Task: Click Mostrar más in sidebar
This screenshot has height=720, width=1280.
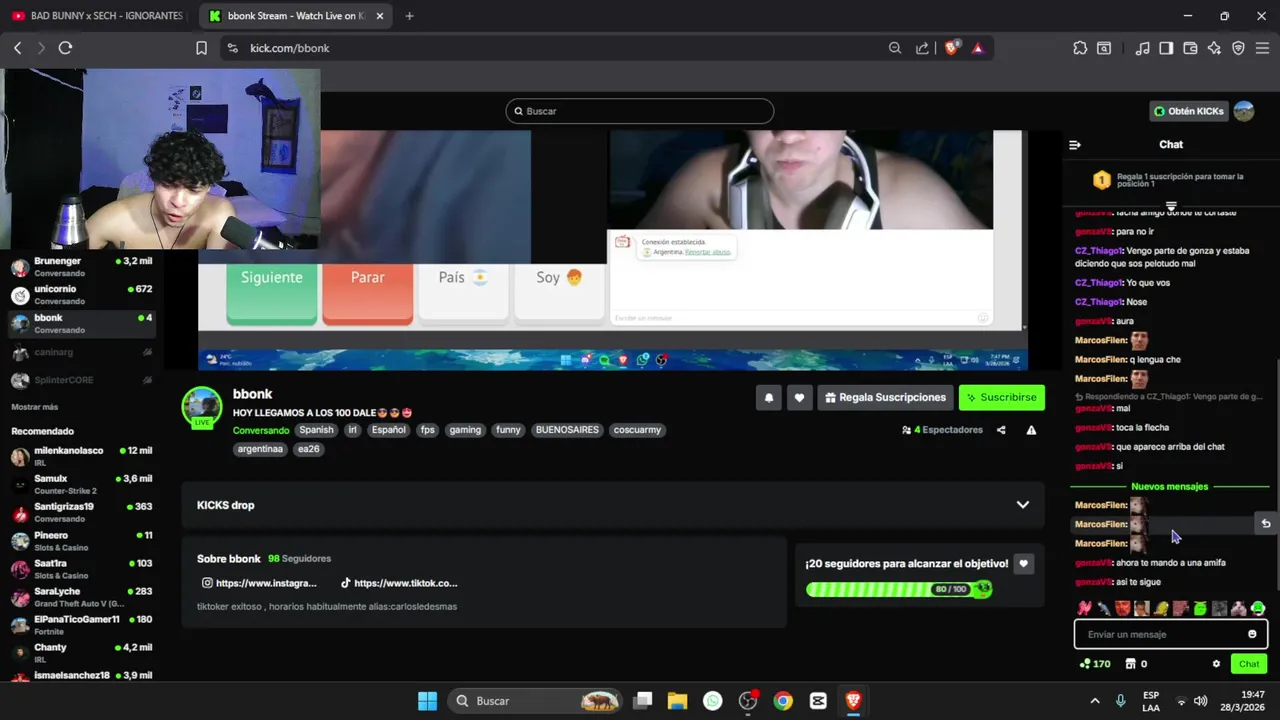Action: [x=35, y=407]
